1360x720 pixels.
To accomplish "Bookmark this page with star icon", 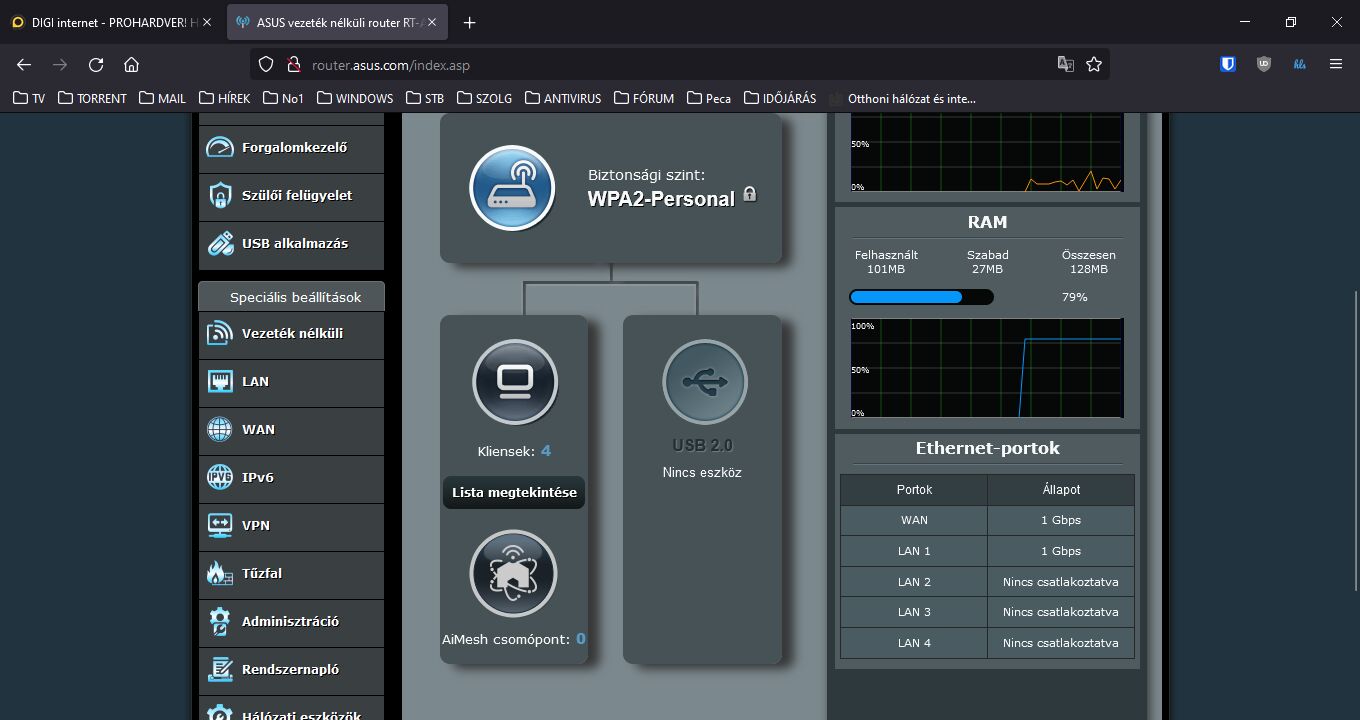I will coord(1094,64).
